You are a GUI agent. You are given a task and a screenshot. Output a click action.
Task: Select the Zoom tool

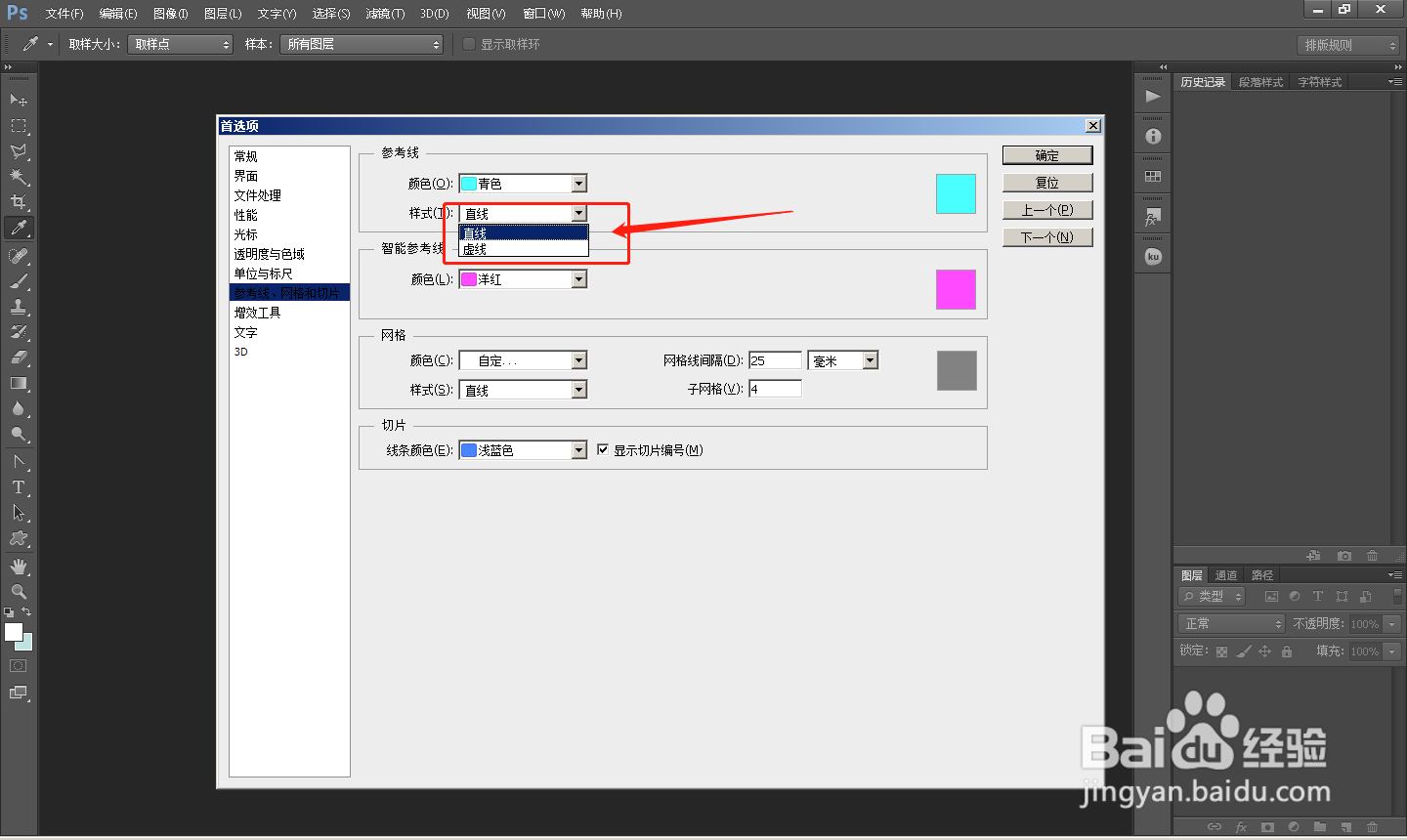coord(19,591)
